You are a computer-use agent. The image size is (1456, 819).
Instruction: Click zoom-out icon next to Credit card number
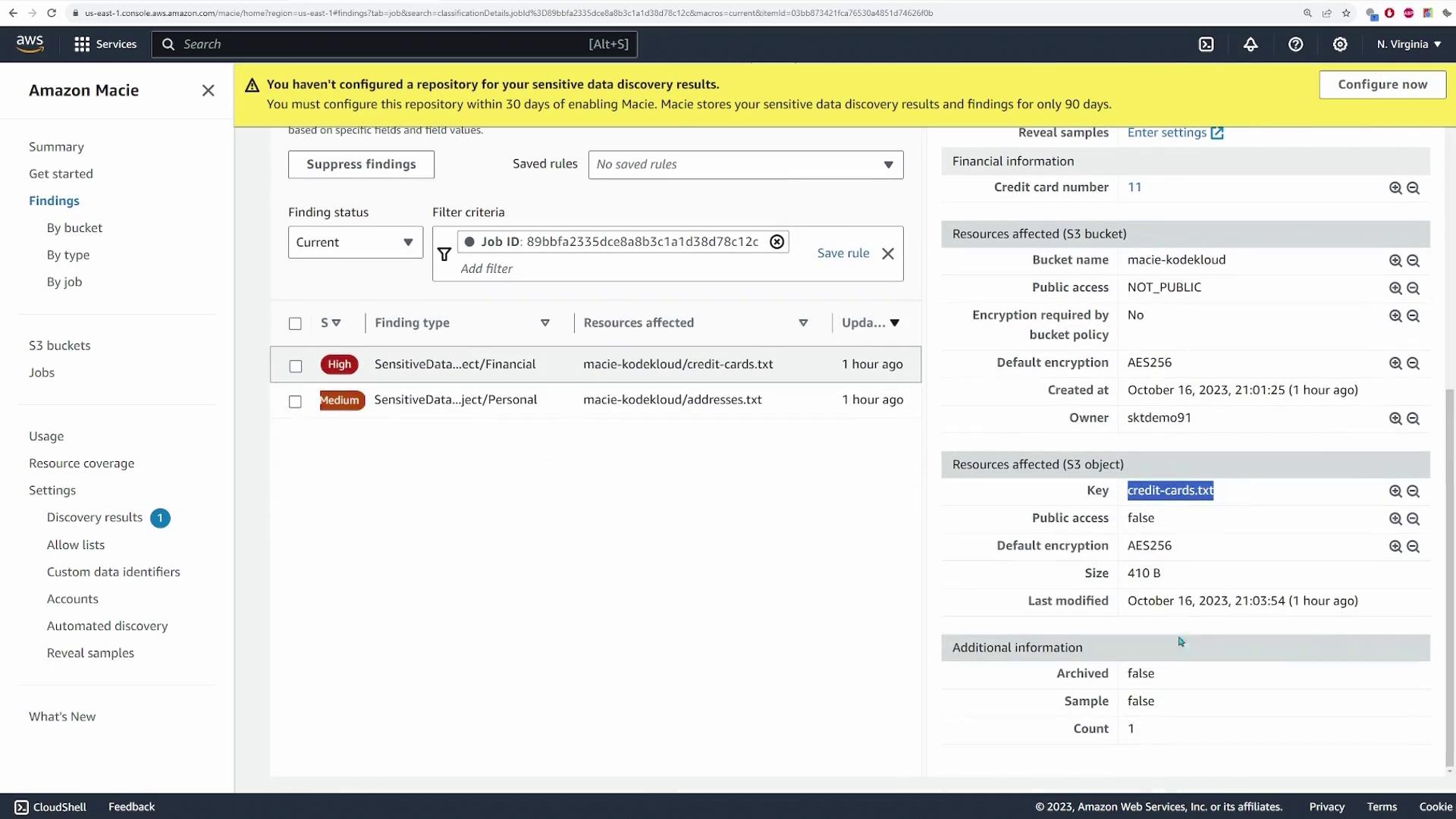coord(1413,188)
